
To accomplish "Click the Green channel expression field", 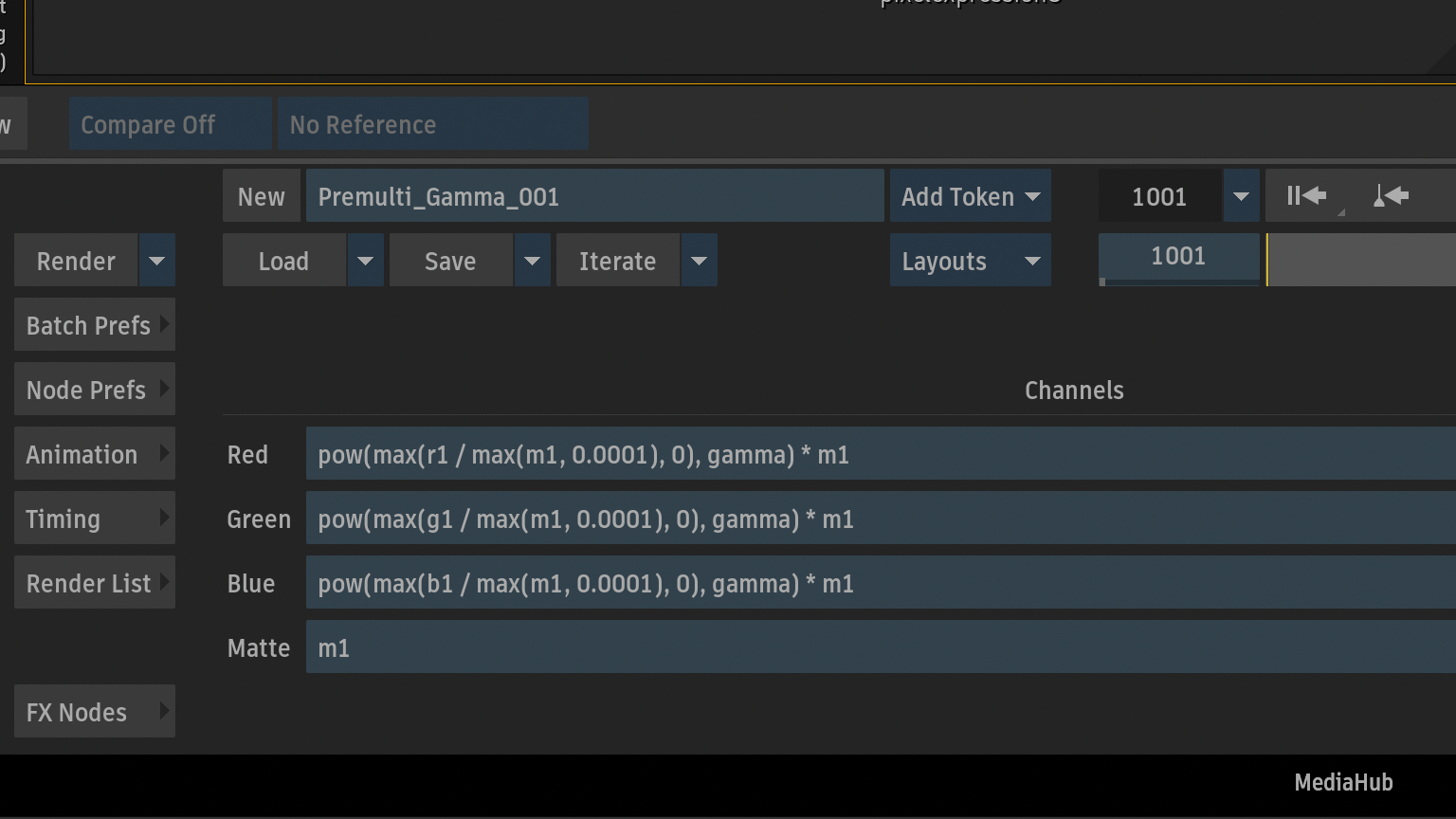I will pos(881,519).
